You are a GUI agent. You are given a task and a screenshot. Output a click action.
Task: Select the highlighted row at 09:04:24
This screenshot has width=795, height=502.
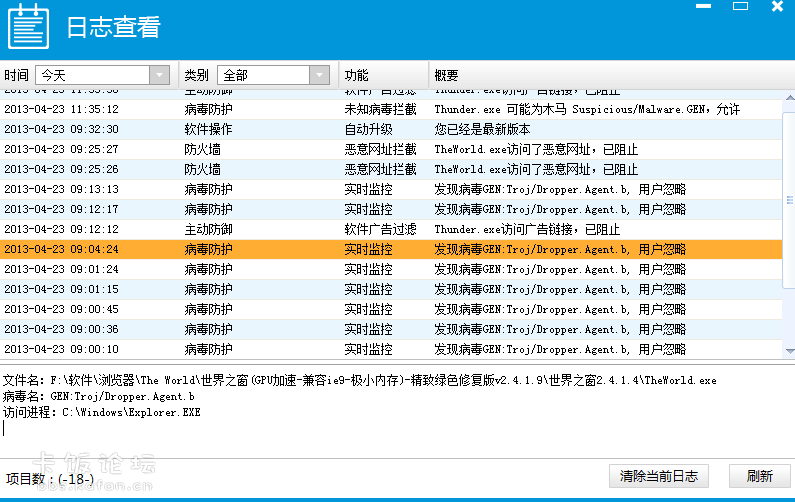(x=391, y=249)
